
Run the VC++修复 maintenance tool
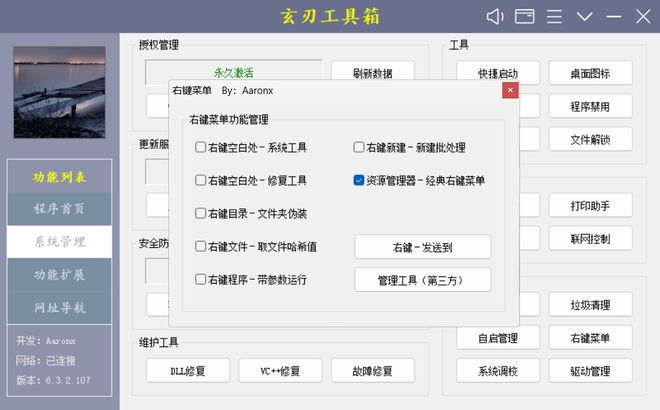[x=280, y=371]
